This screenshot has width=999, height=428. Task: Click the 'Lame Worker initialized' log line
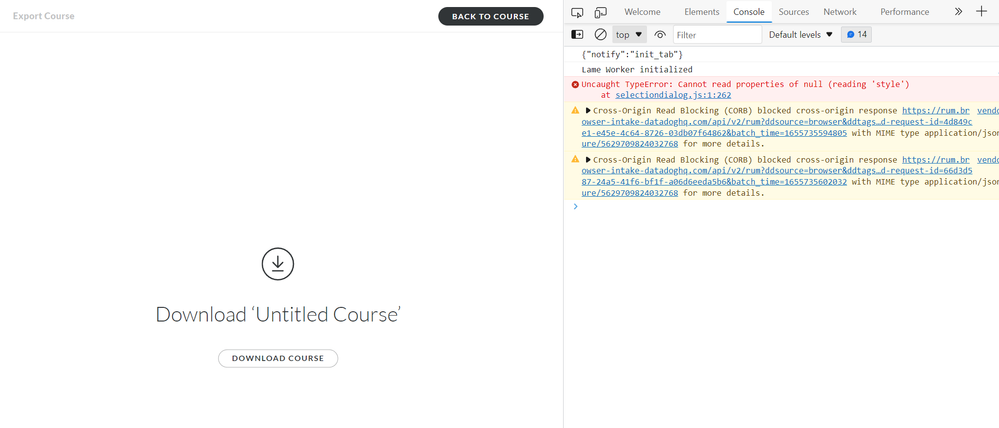pos(637,69)
